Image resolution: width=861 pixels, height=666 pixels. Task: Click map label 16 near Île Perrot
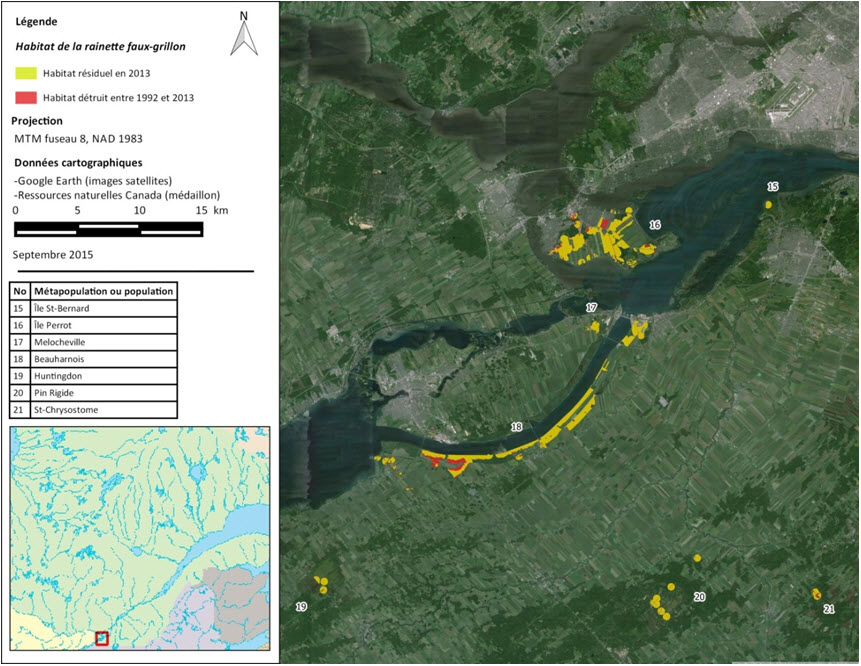654,226
